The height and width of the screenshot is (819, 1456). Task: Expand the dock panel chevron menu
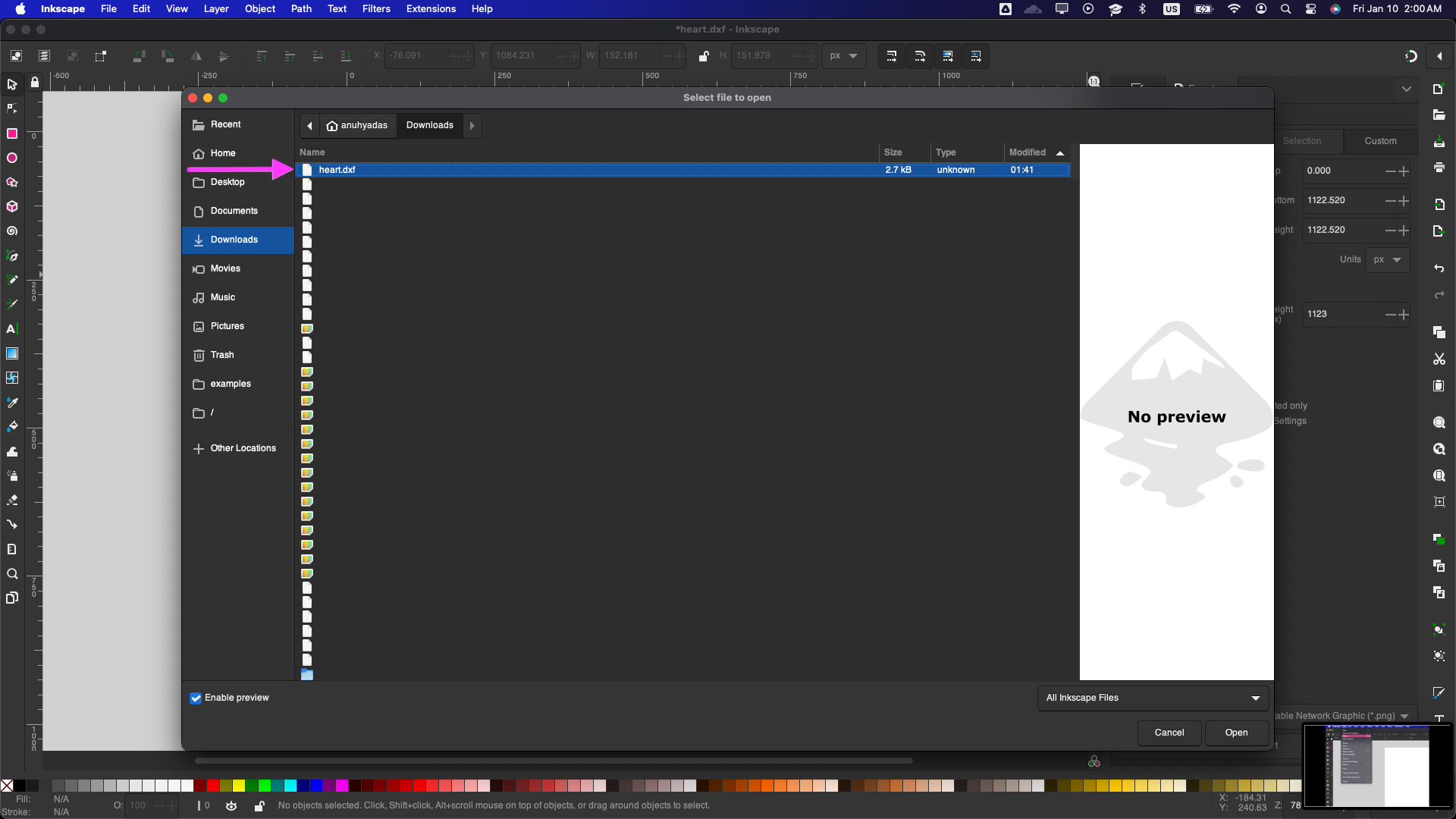(1407, 89)
